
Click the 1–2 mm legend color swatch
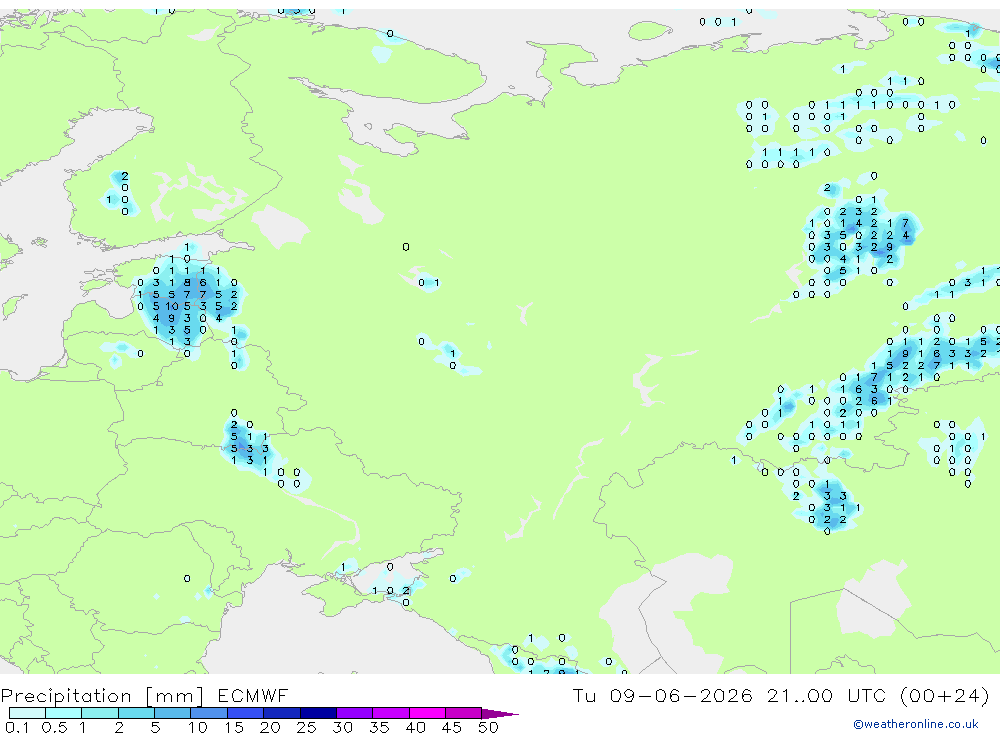coord(100,713)
